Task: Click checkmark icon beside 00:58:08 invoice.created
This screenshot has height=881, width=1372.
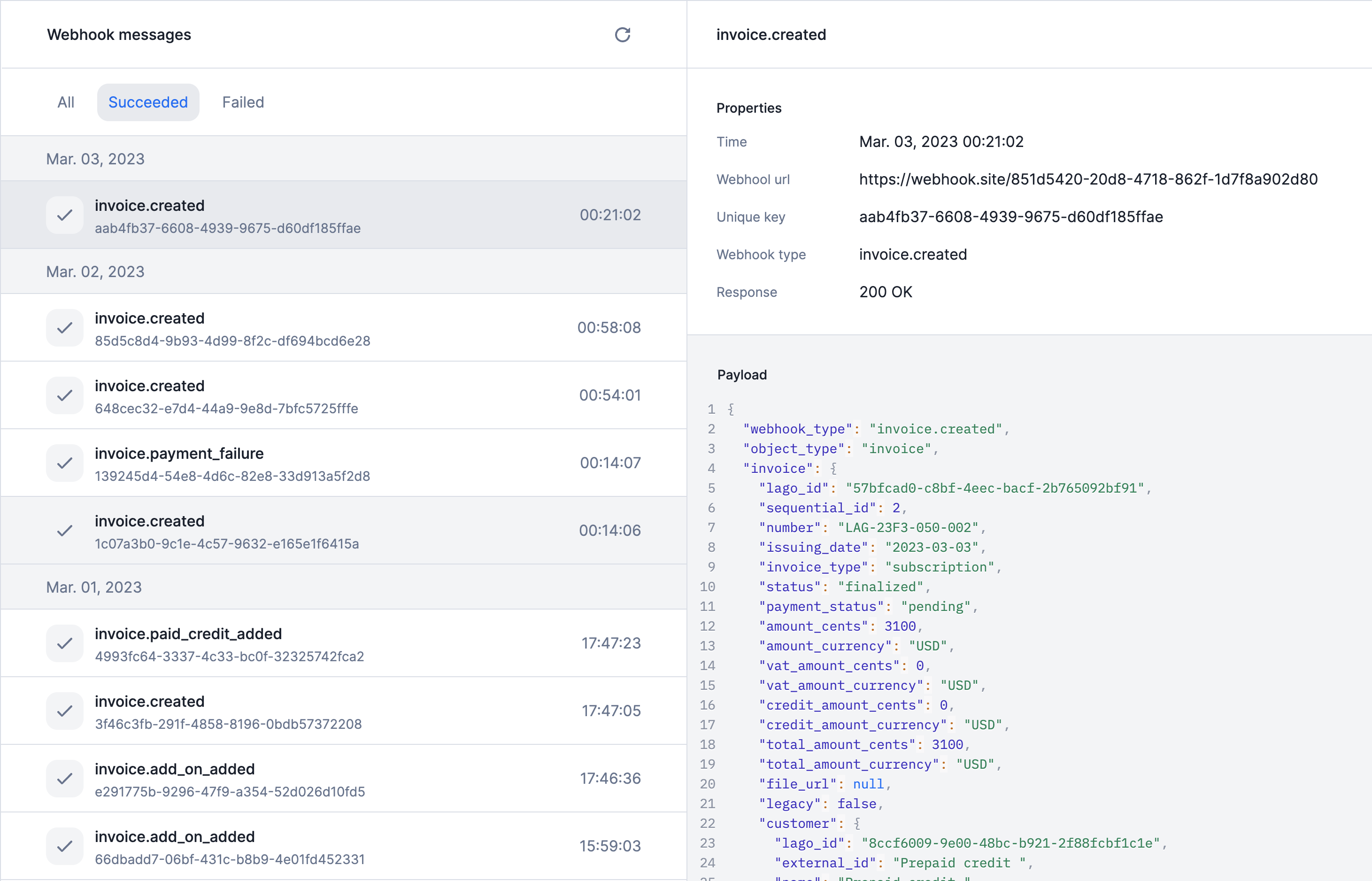Action: point(65,328)
